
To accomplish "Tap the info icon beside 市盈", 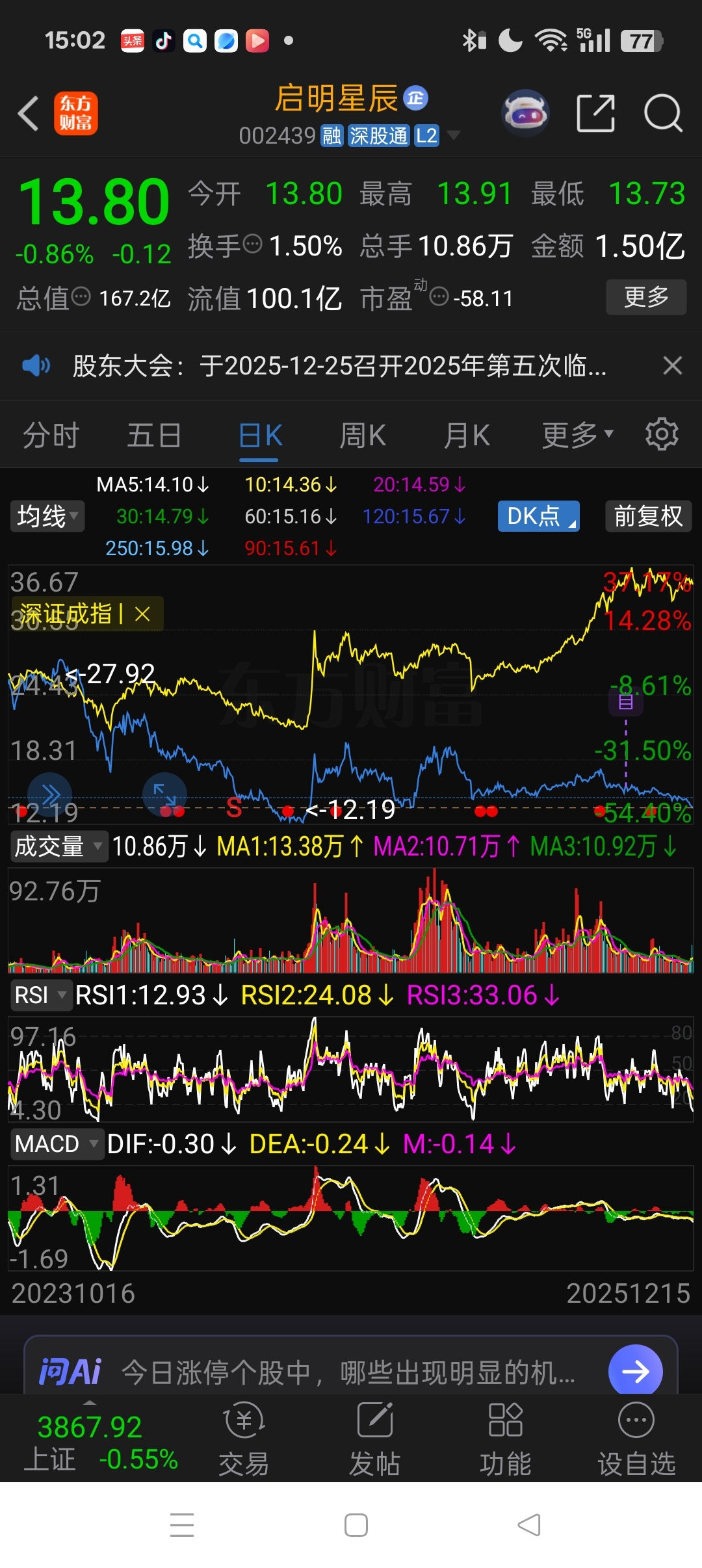I will pos(439,297).
